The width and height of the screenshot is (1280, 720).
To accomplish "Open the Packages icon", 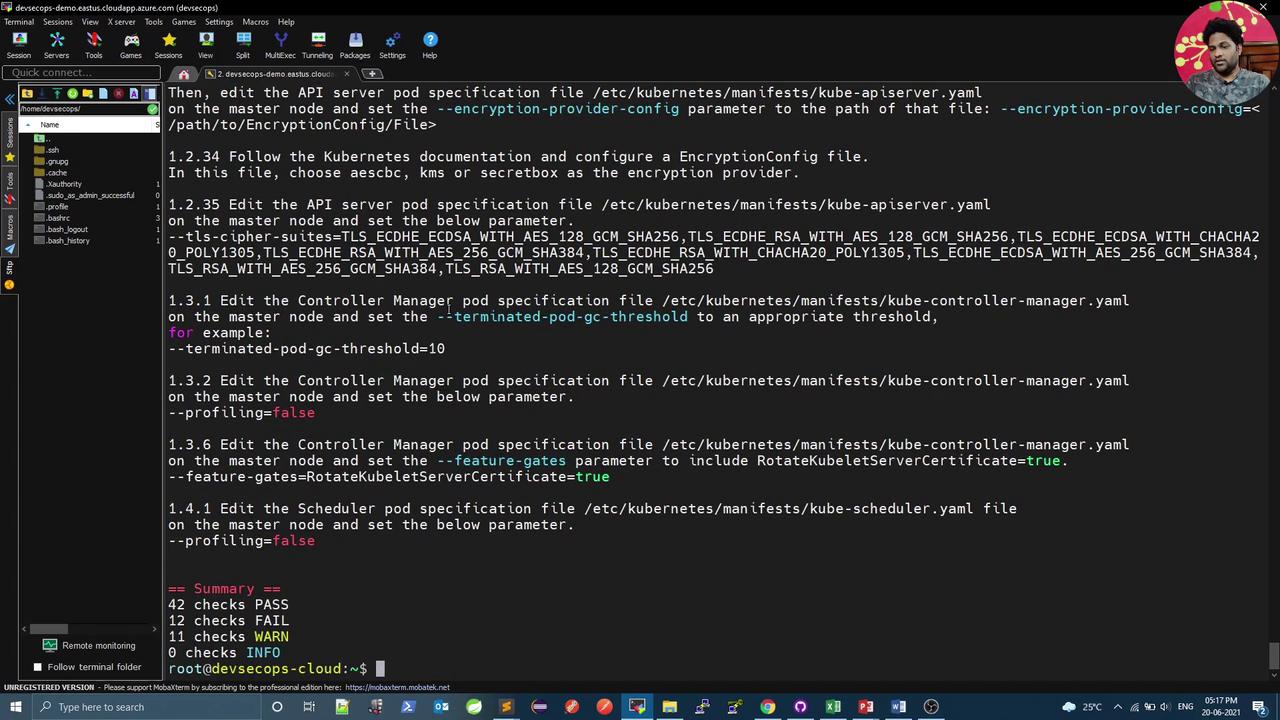I will coord(355,44).
